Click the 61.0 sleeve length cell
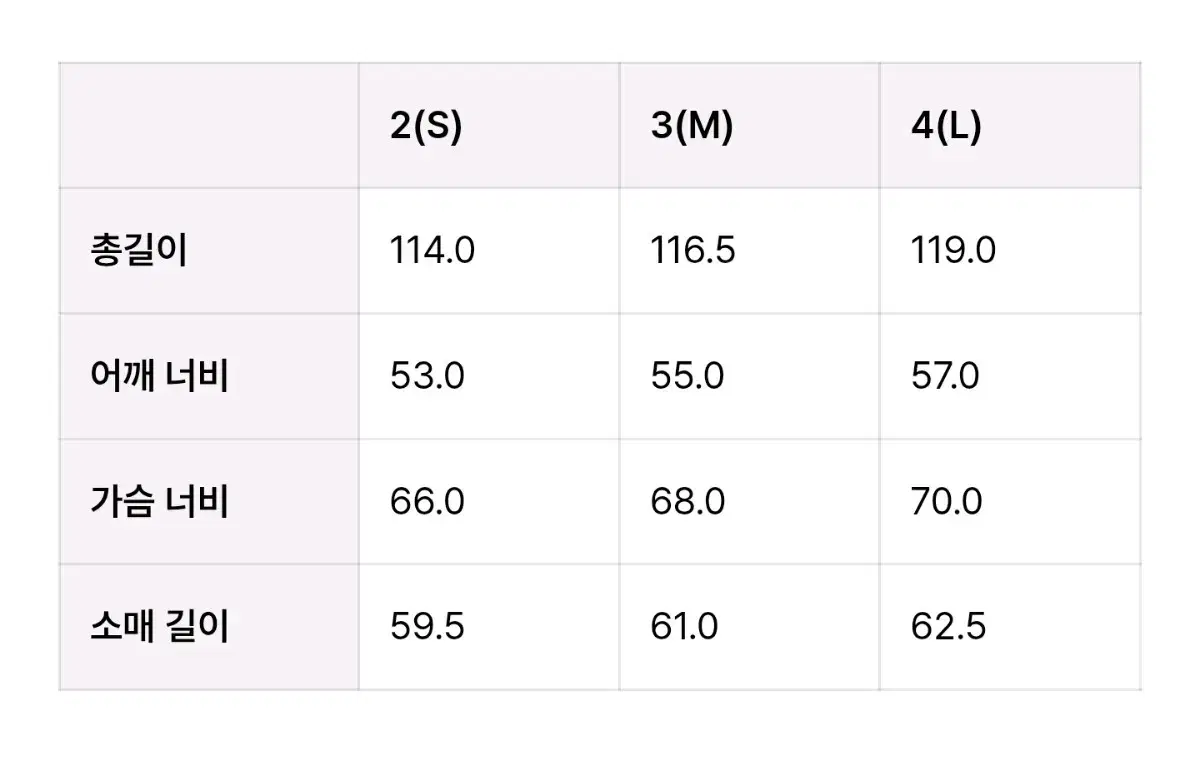Screen dimensions: 1200x760 (x=684, y=627)
